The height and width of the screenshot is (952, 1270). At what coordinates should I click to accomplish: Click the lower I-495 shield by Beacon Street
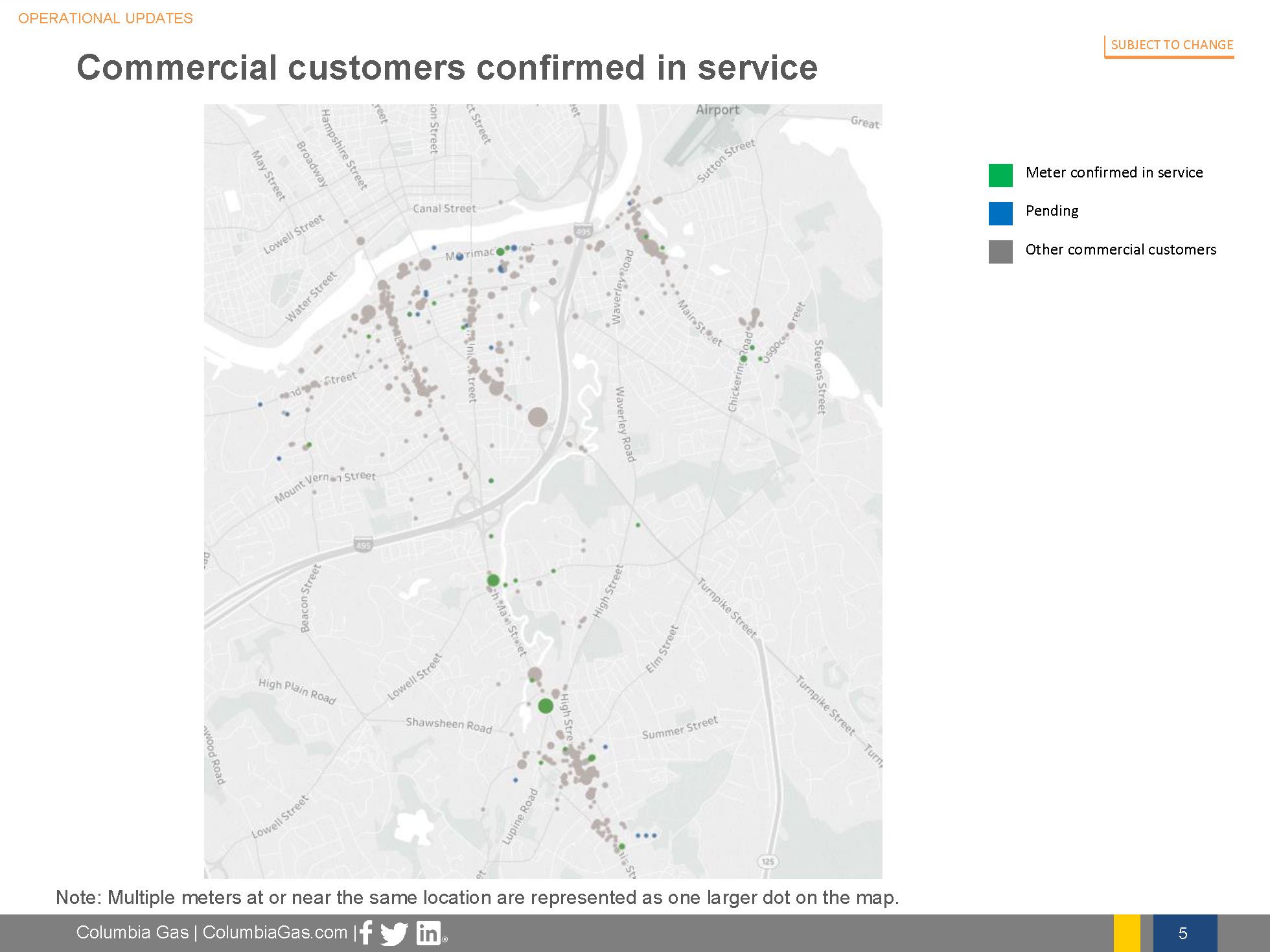pyautogui.click(x=363, y=545)
